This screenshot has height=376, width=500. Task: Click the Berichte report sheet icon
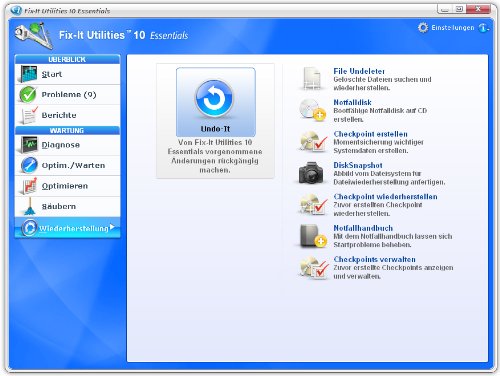pos(29,115)
